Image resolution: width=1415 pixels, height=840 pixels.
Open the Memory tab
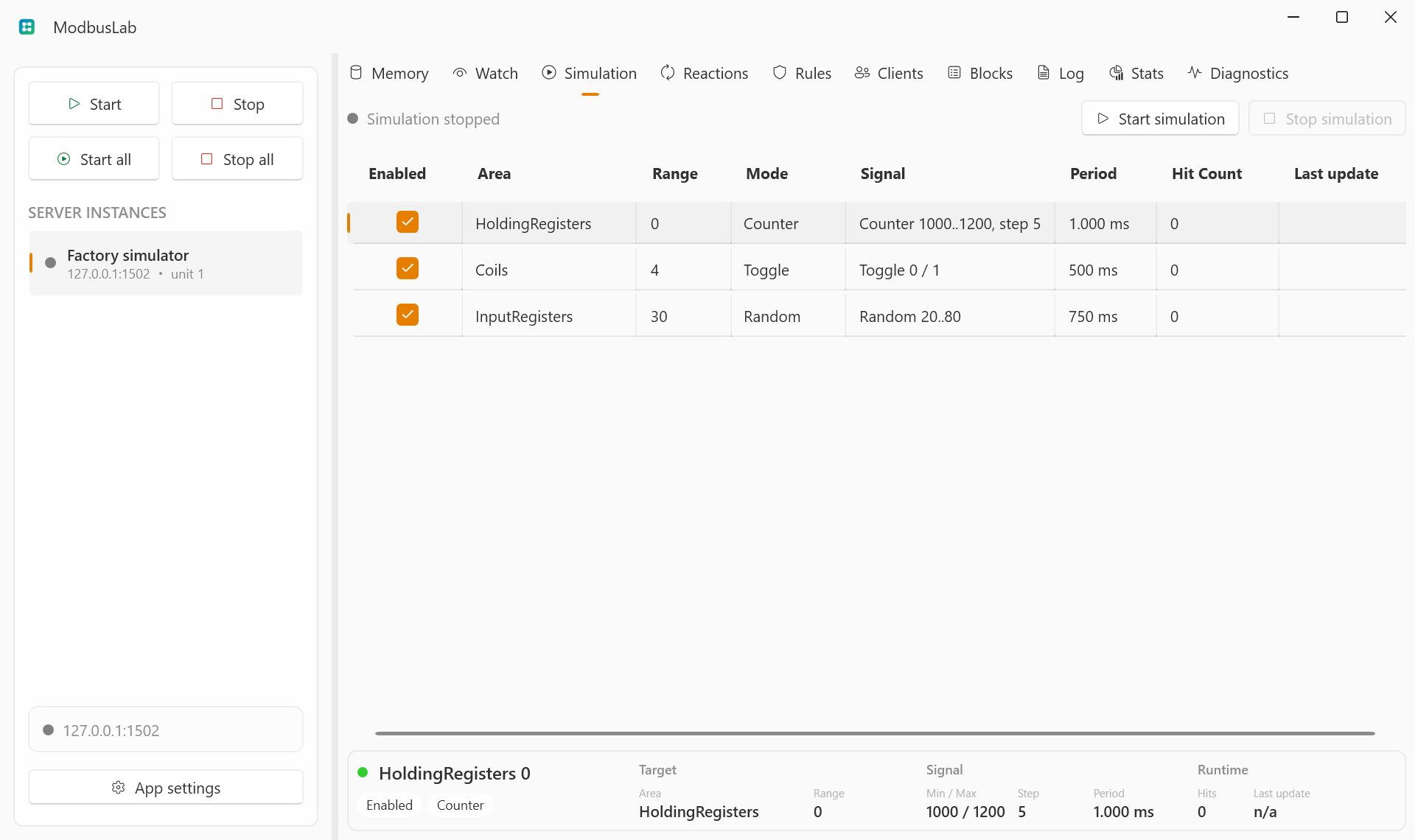click(x=389, y=74)
